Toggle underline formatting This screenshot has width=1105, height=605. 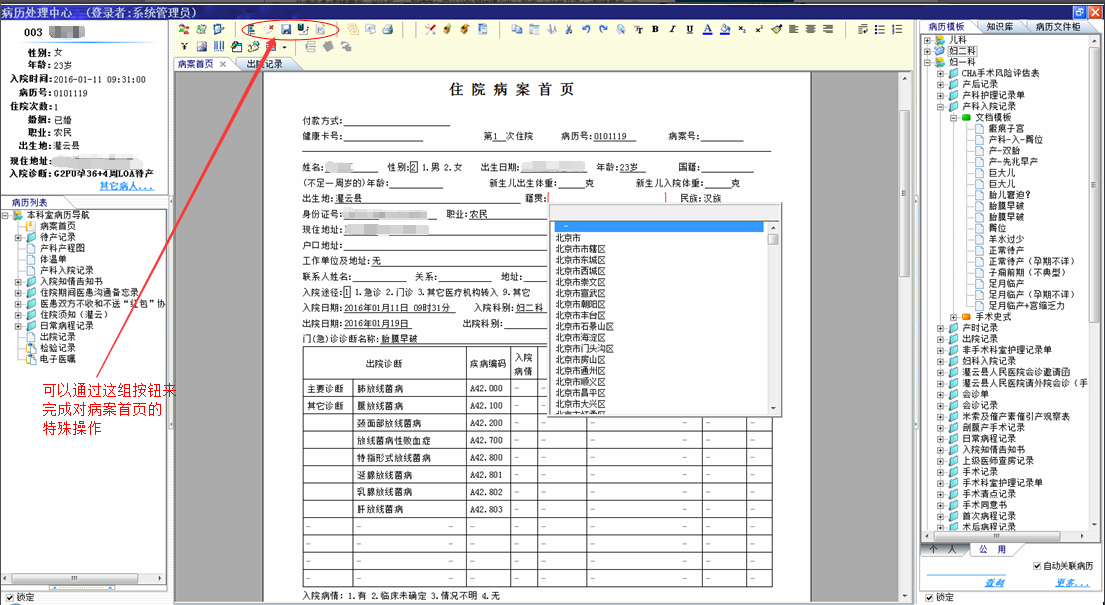click(690, 29)
